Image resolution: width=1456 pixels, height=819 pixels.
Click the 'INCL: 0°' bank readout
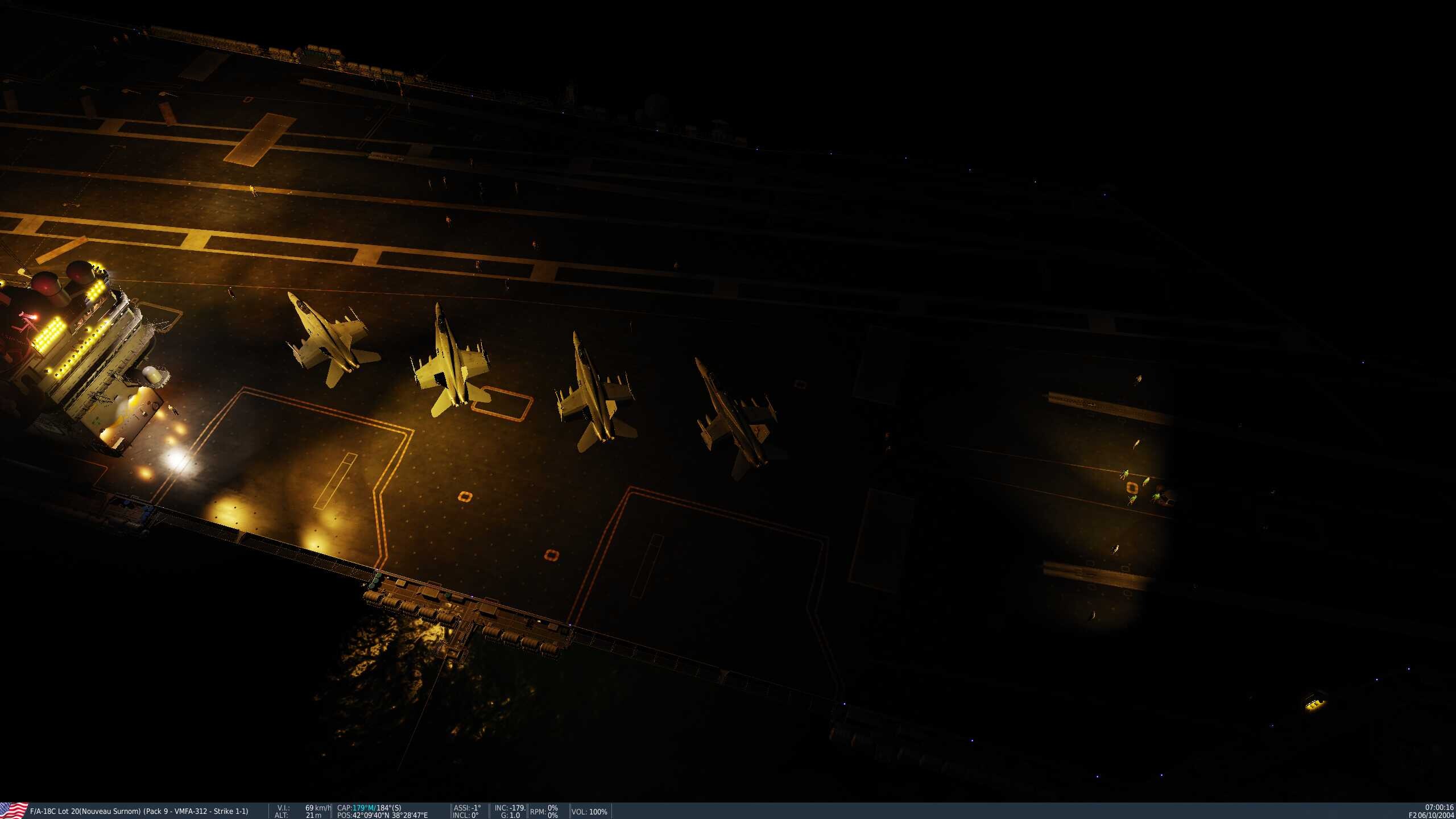[x=465, y=815]
